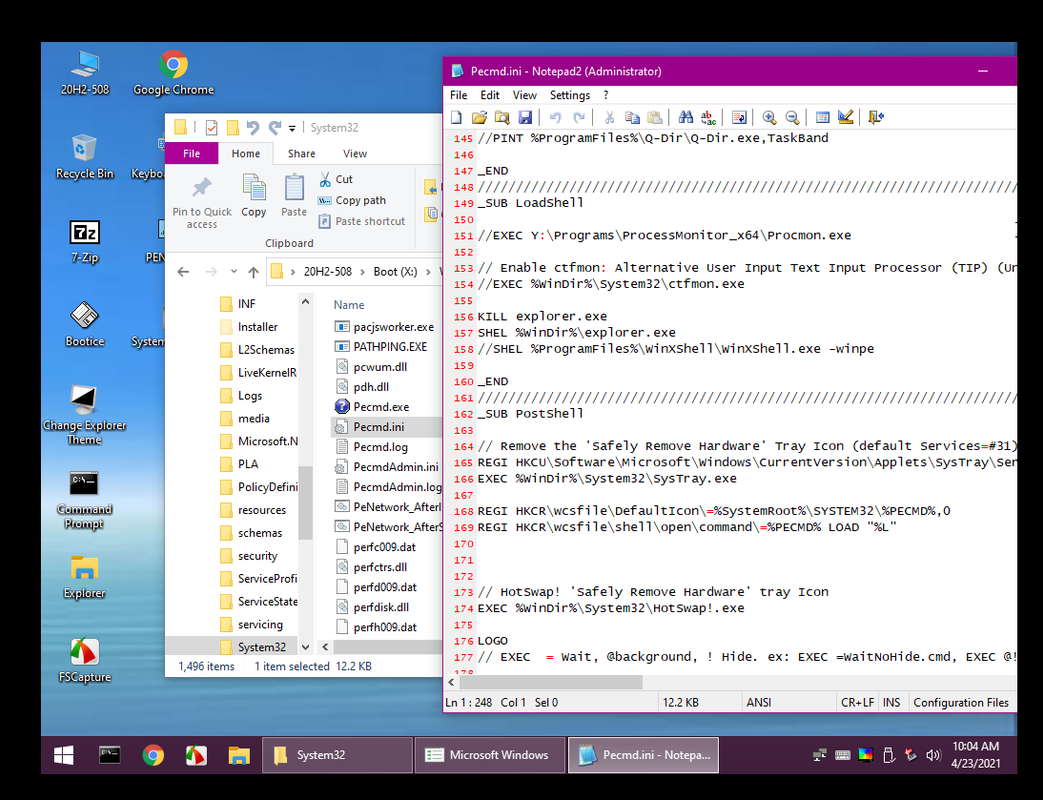Click the Notepad2 horizontal scrollbar thumb
The image size is (1043, 800).
coord(551,682)
